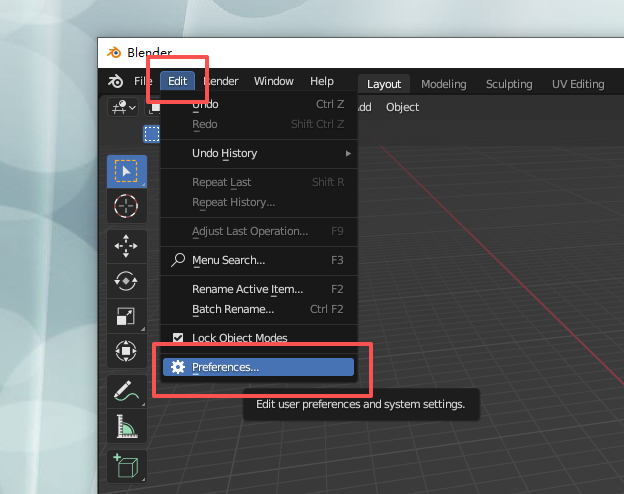
Task: Select the Annotate pencil tool
Action: (126, 390)
